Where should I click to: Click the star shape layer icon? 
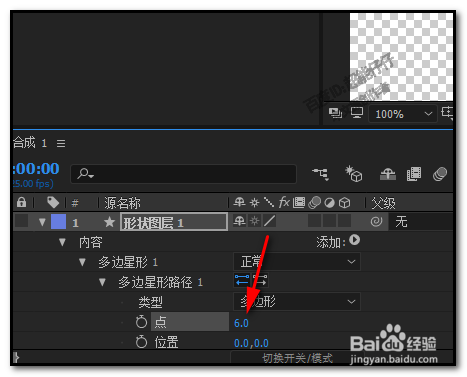click(109, 222)
